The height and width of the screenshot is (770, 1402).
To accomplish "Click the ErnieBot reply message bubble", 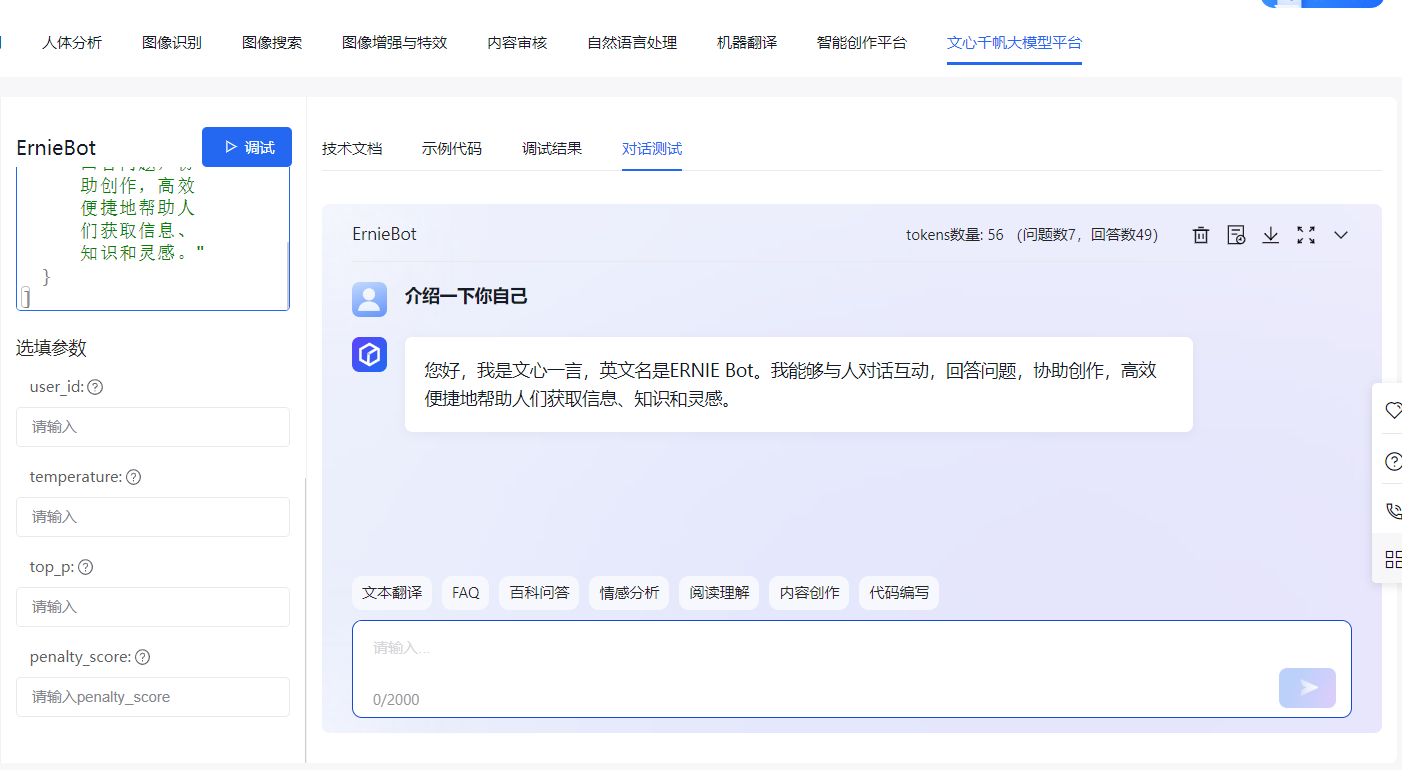I will 799,384.
